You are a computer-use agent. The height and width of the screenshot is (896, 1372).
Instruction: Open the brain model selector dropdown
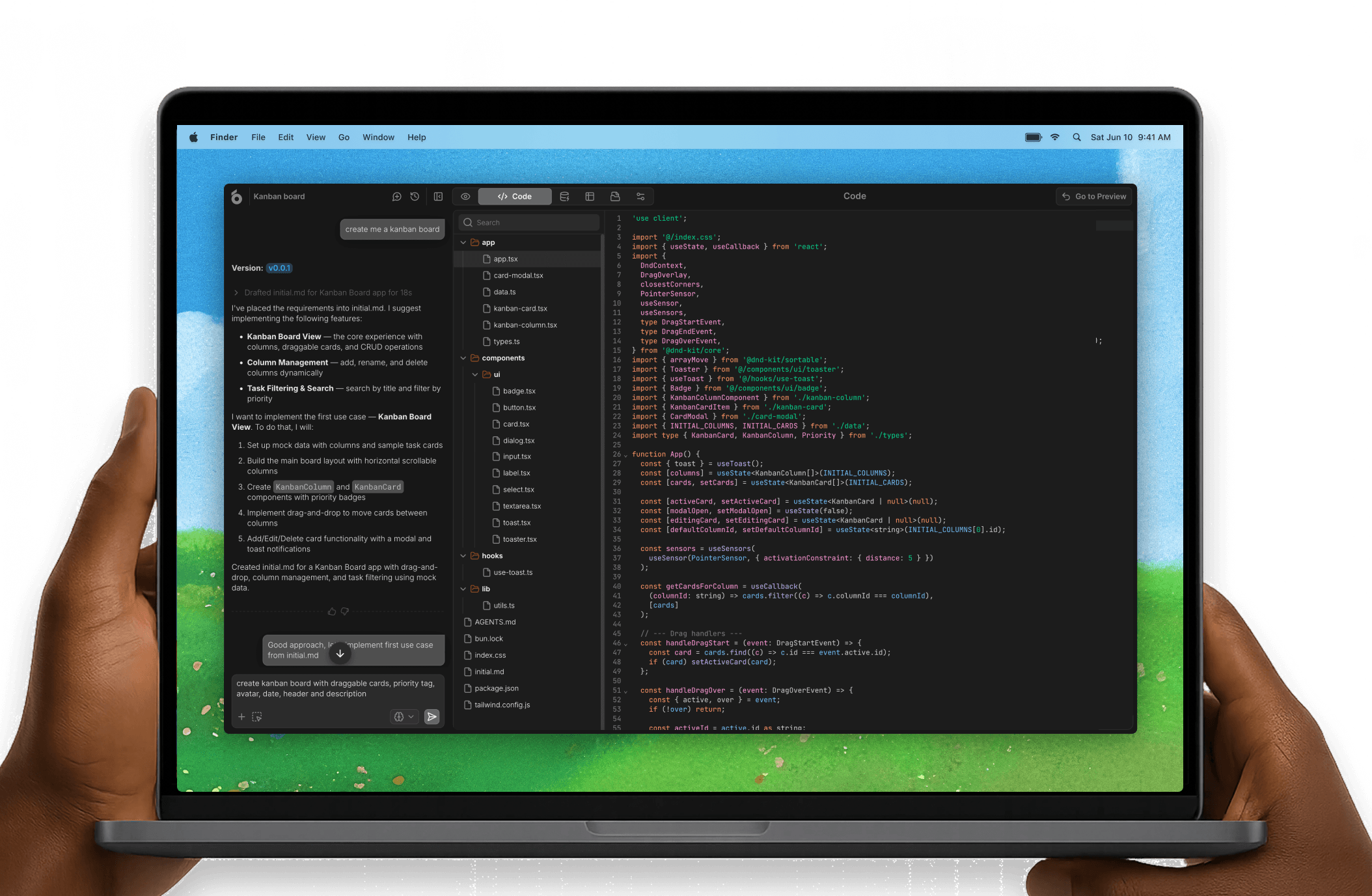click(x=404, y=717)
